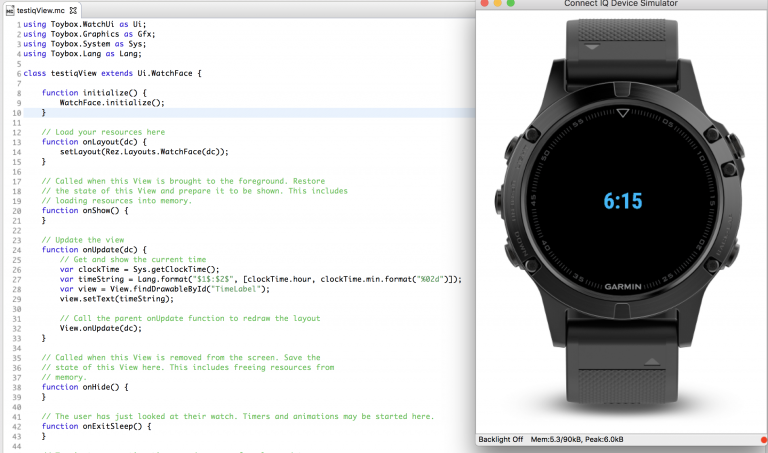Click the 'setLayout(Rez.Layouts.WatchFace(dc));' line

[x=144, y=151]
